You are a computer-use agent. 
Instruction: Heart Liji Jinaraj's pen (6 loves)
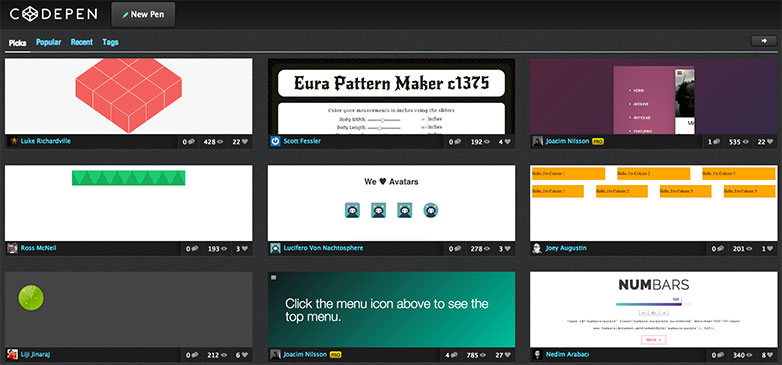coord(242,356)
